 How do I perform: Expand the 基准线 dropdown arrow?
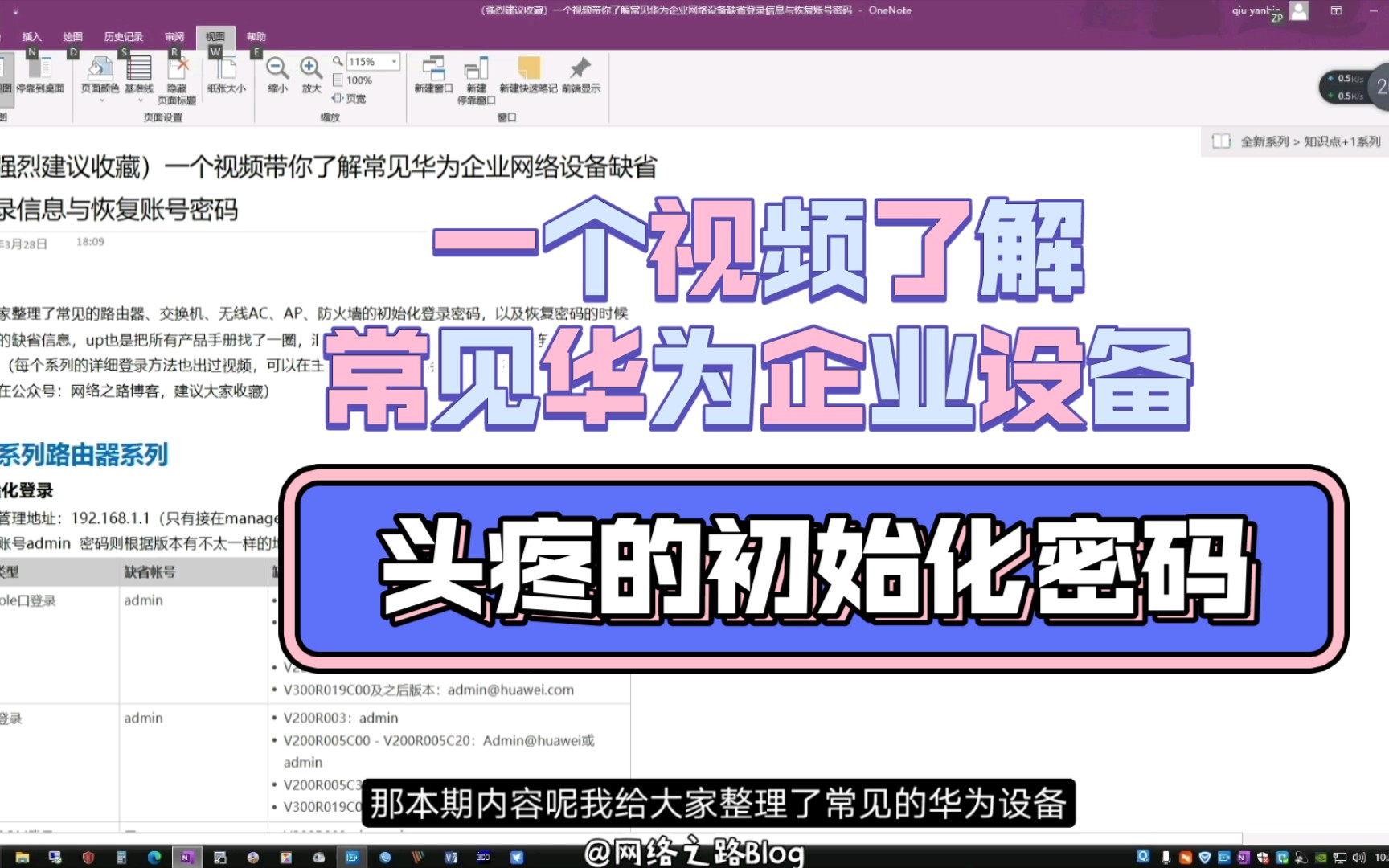[140, 100]
